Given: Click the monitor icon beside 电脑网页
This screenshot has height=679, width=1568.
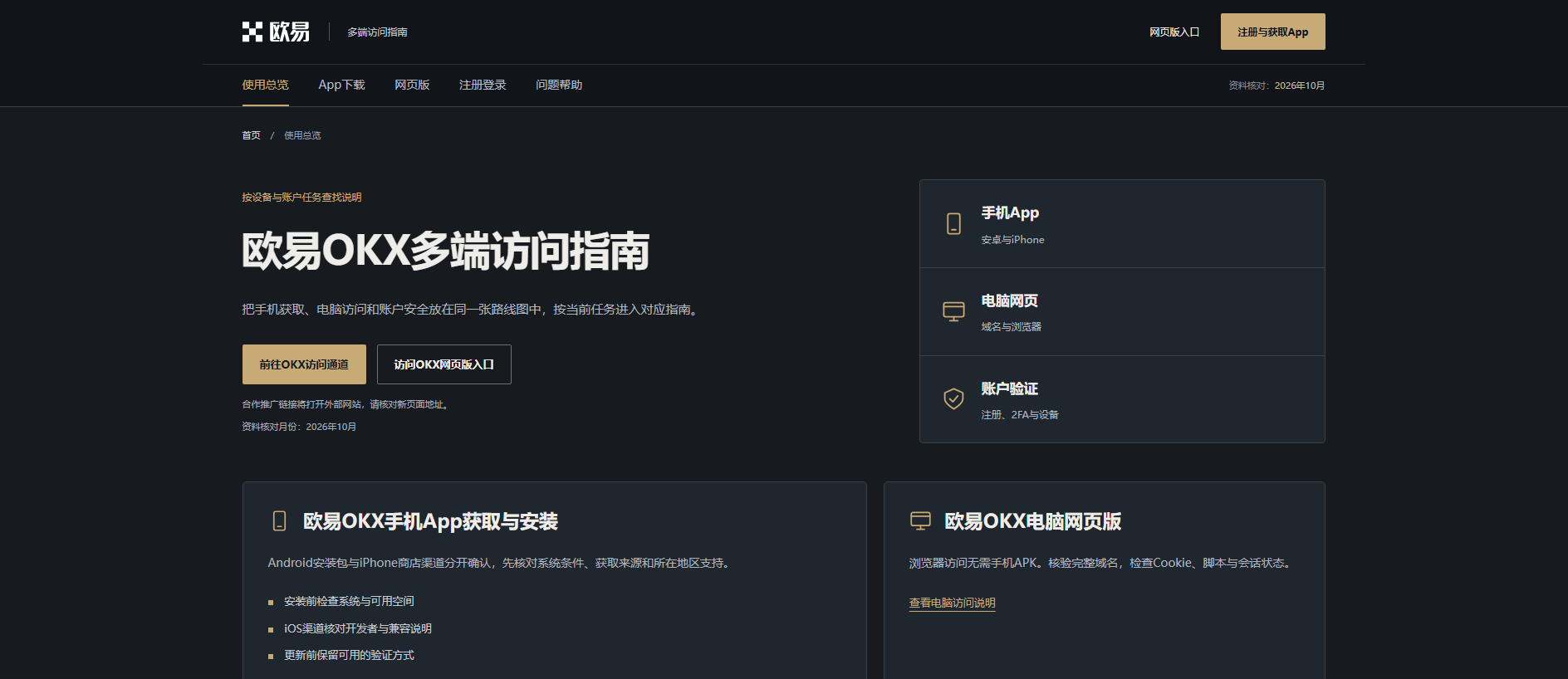Looking at the screenshot, I should click(x=953, y=311).
